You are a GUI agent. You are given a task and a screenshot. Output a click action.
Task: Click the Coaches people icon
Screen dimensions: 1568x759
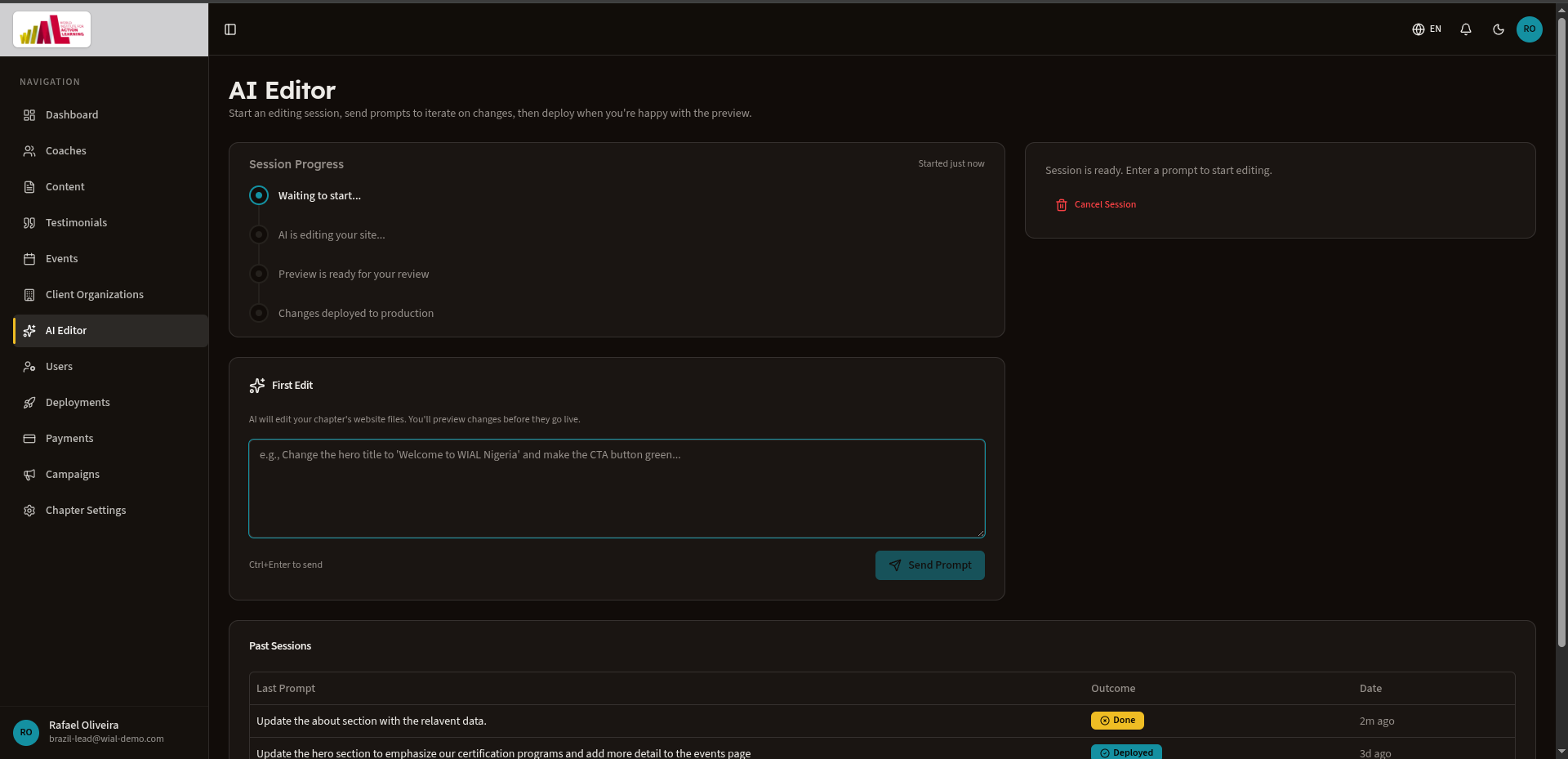pos(29,151)
